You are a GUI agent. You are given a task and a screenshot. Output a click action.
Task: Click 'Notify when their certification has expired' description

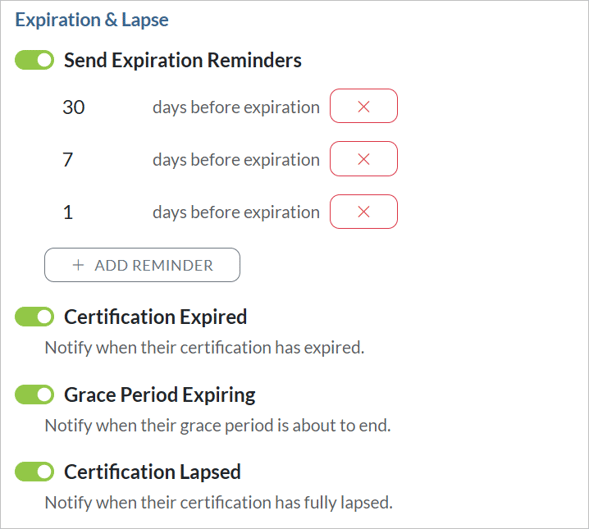tap(205, 348)
